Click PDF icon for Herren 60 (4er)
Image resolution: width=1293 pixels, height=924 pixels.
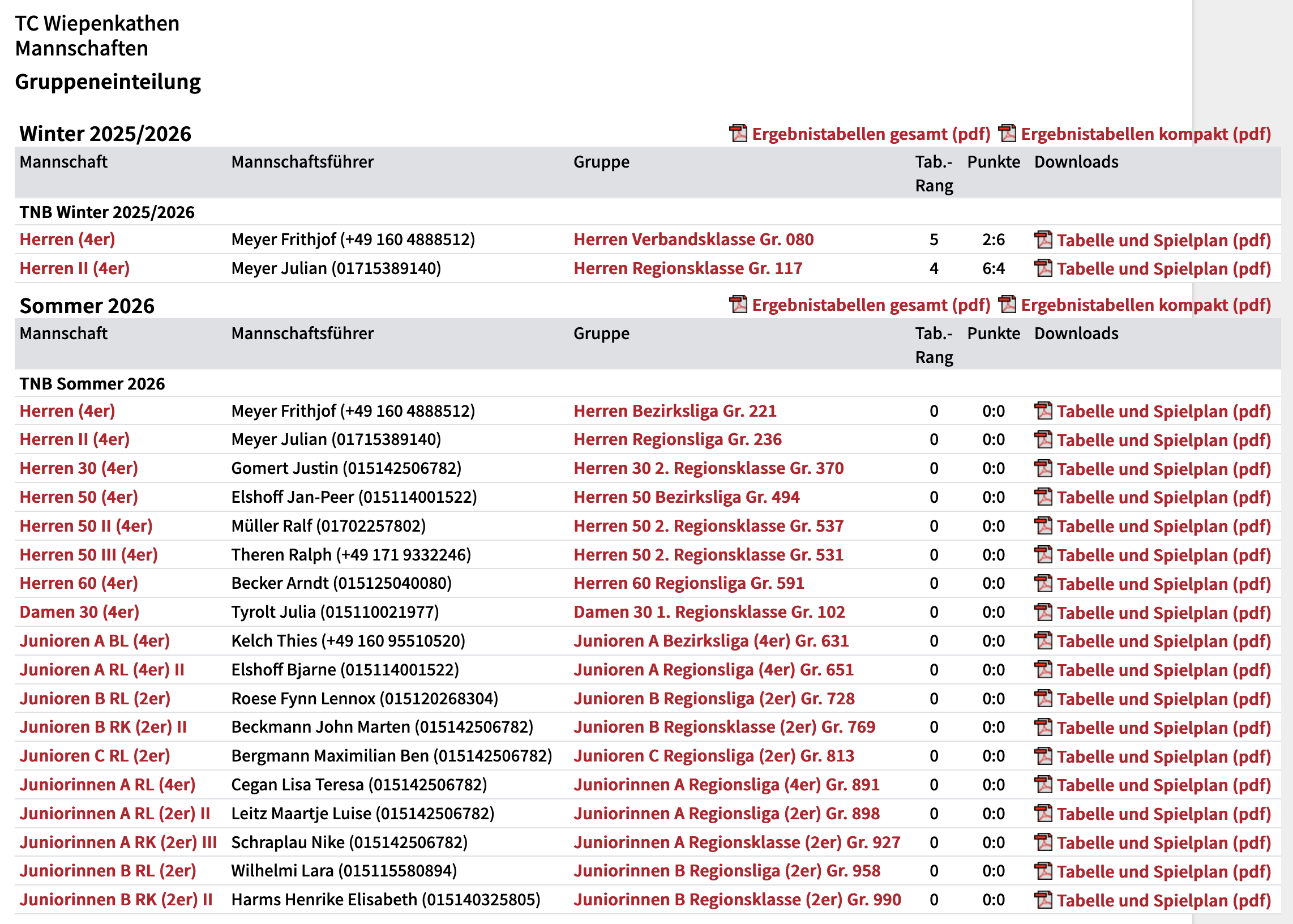(1044, 583)
